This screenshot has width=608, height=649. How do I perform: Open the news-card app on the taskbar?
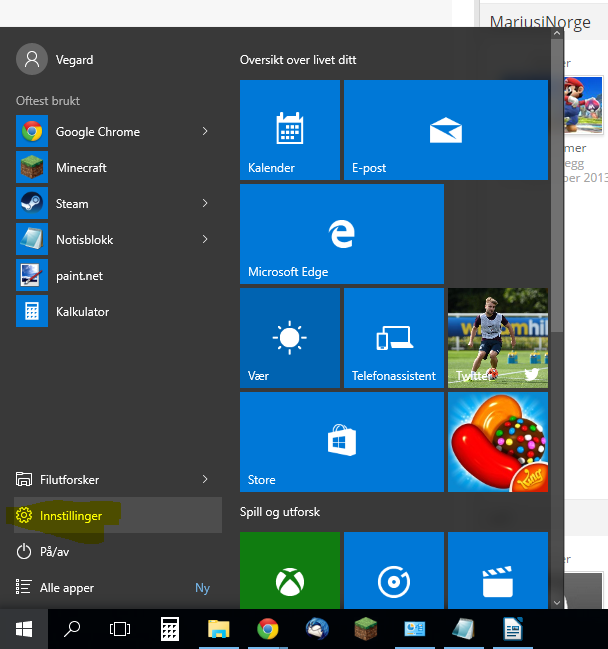(415, 629)
